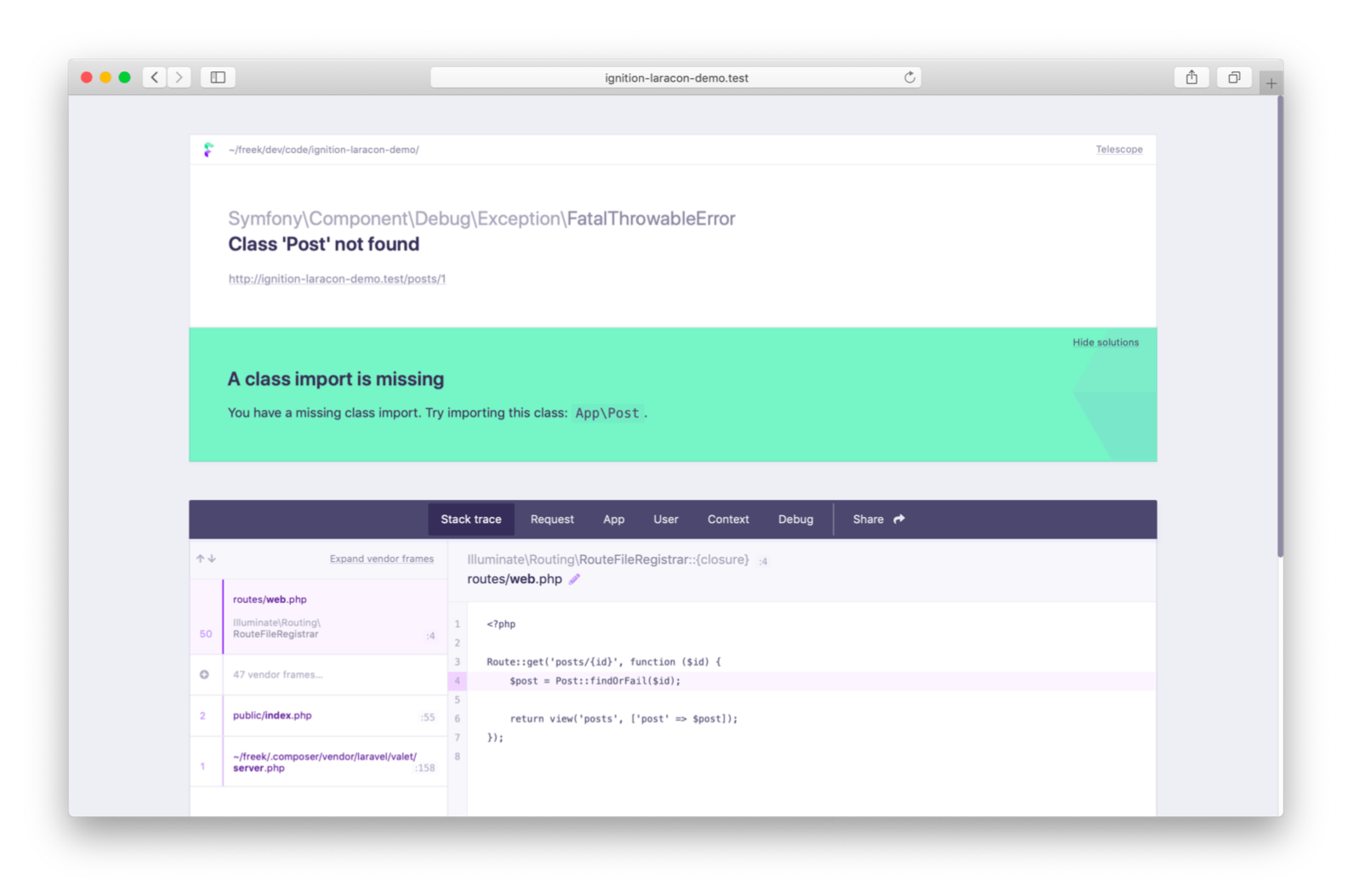The width and height of the screenshot is (1354, 896).
Task: Switch to the Request tab
Action: tap(552, 519)
